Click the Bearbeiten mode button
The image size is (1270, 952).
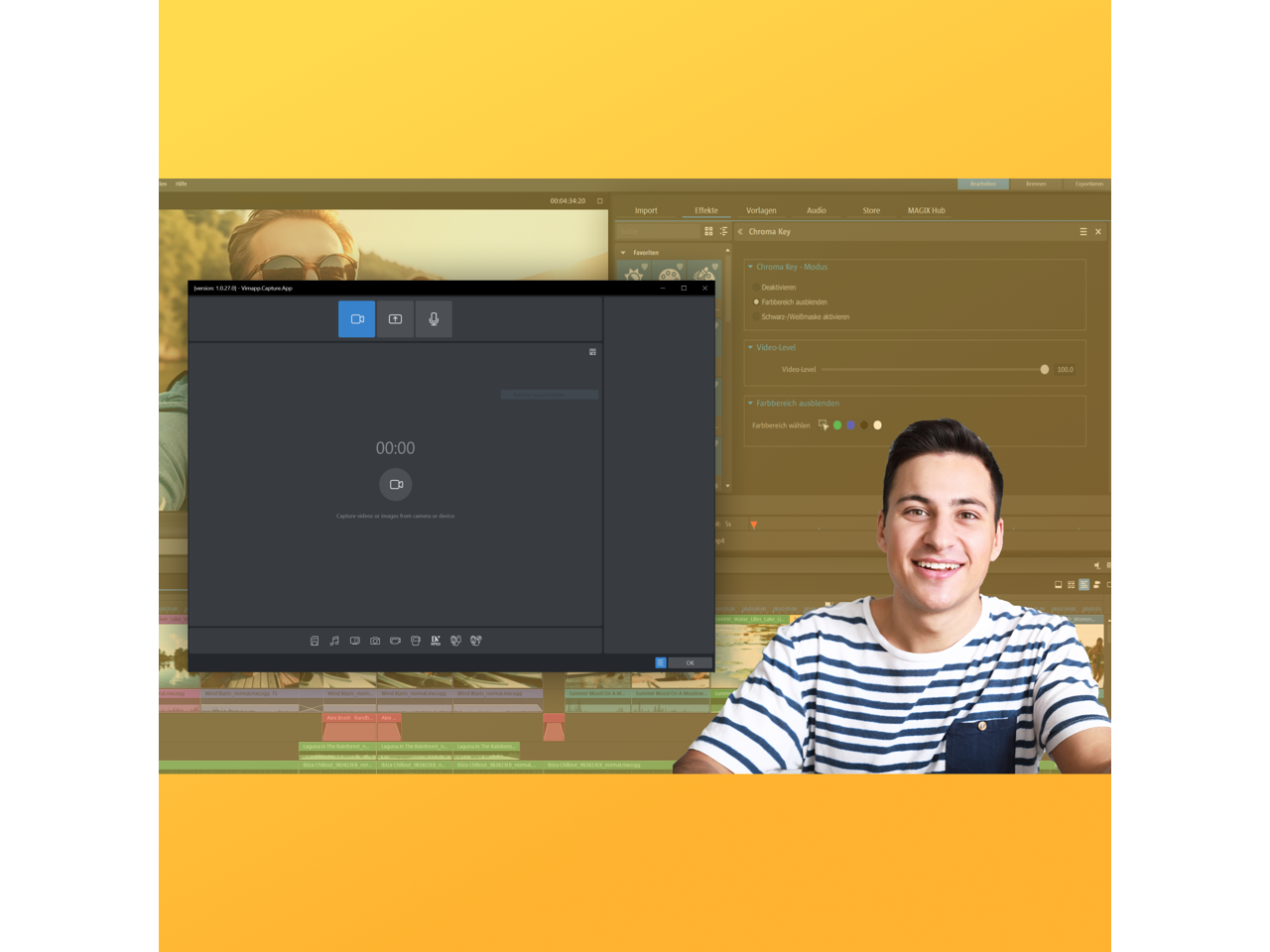[983, 183]
